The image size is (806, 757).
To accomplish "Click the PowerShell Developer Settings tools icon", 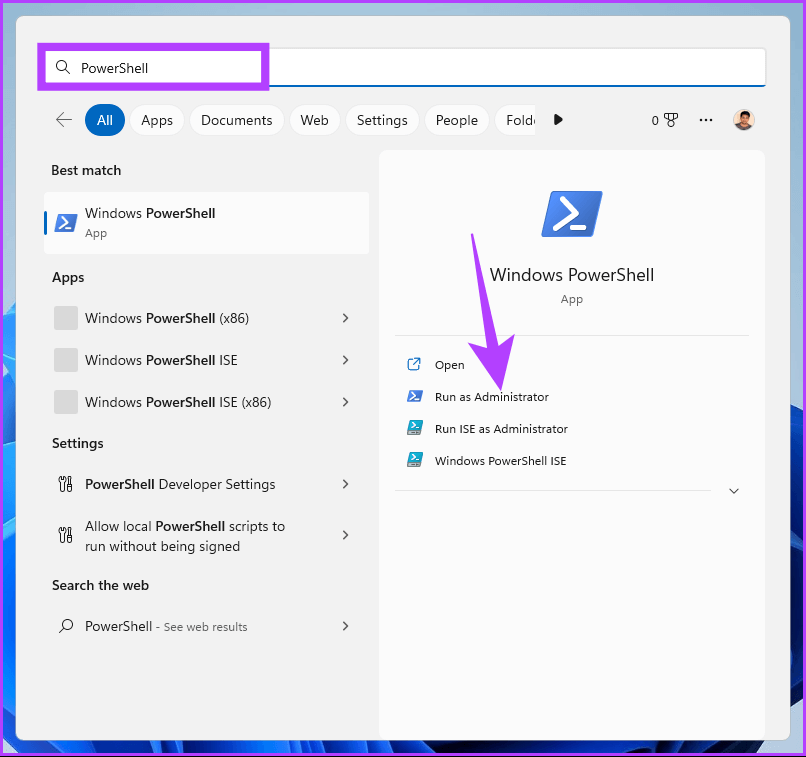I will [x=65, y=484].
